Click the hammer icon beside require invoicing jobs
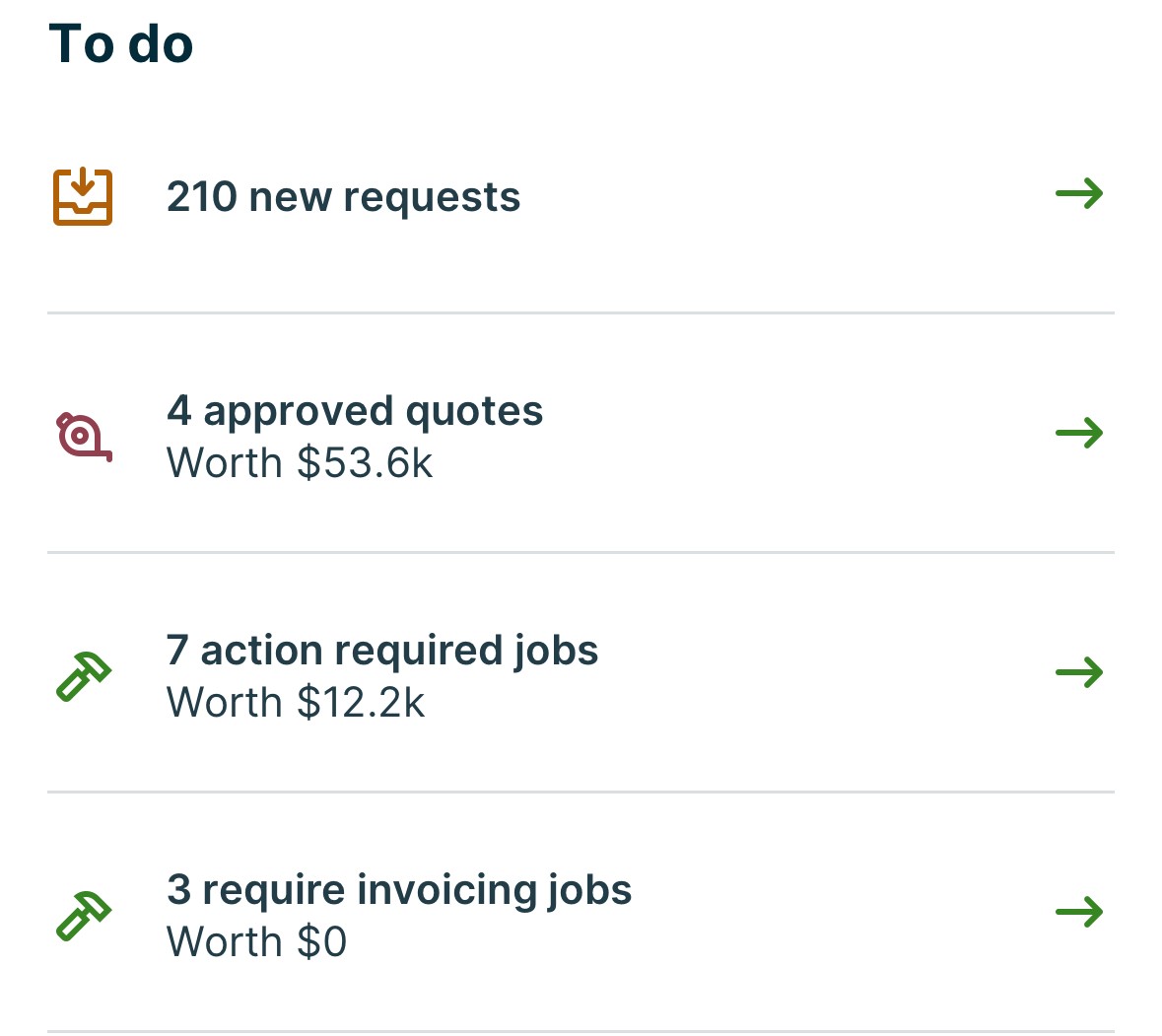 tap(84, 915)
